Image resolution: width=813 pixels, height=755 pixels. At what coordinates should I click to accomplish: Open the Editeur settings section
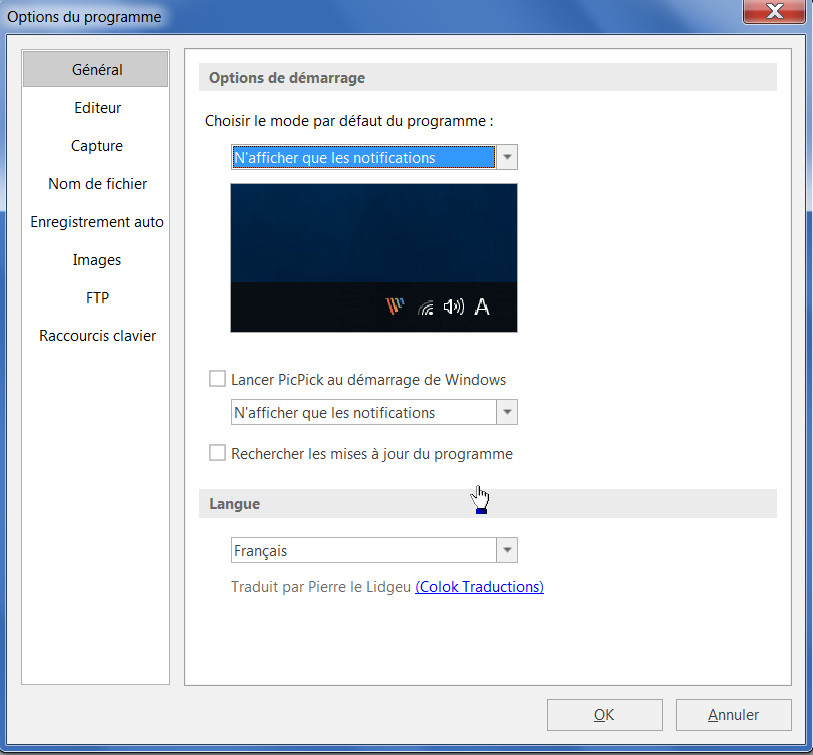click(x=97, y=107)
